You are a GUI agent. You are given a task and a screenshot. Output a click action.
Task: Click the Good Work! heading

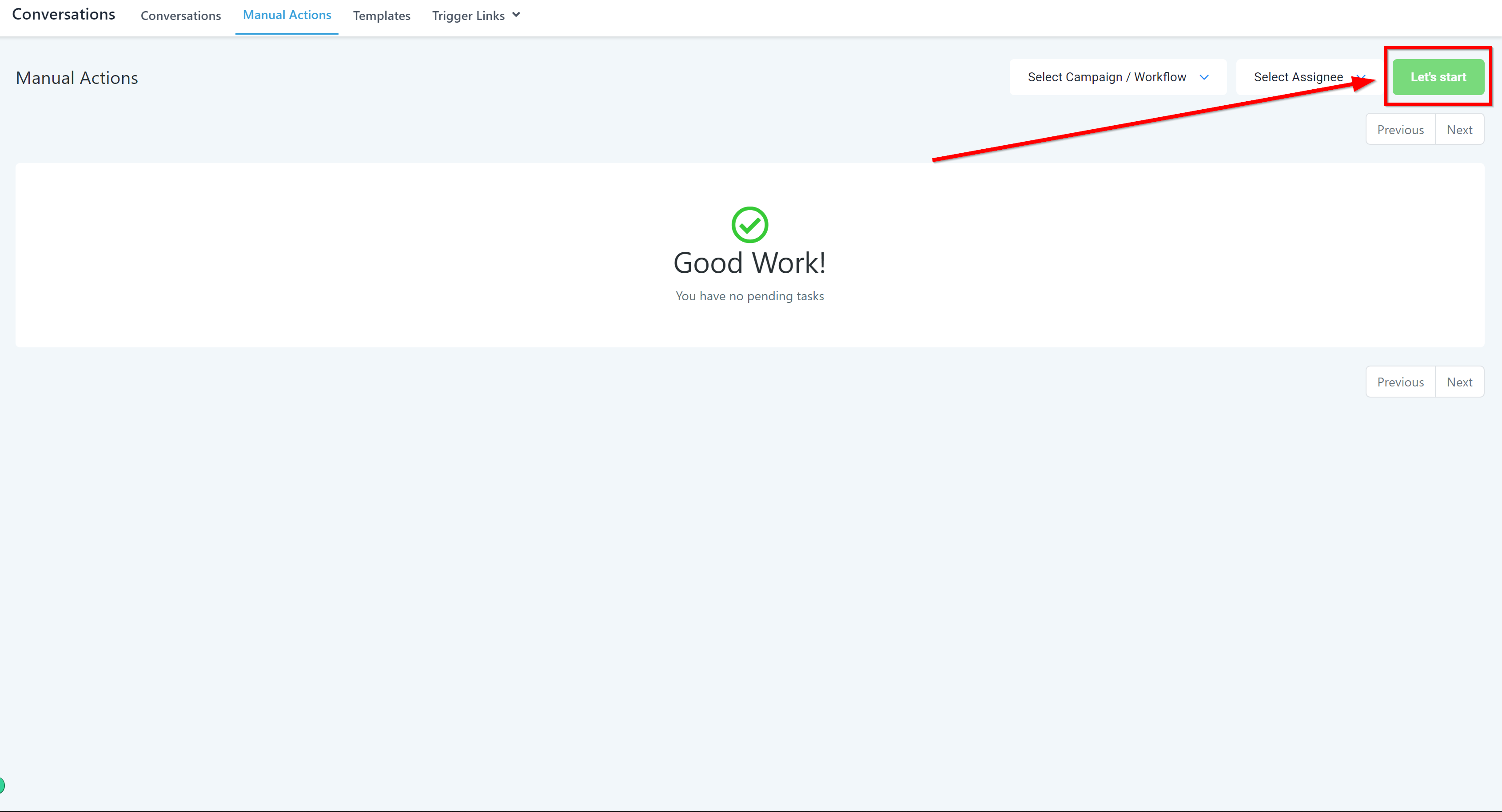click(749, 263)
